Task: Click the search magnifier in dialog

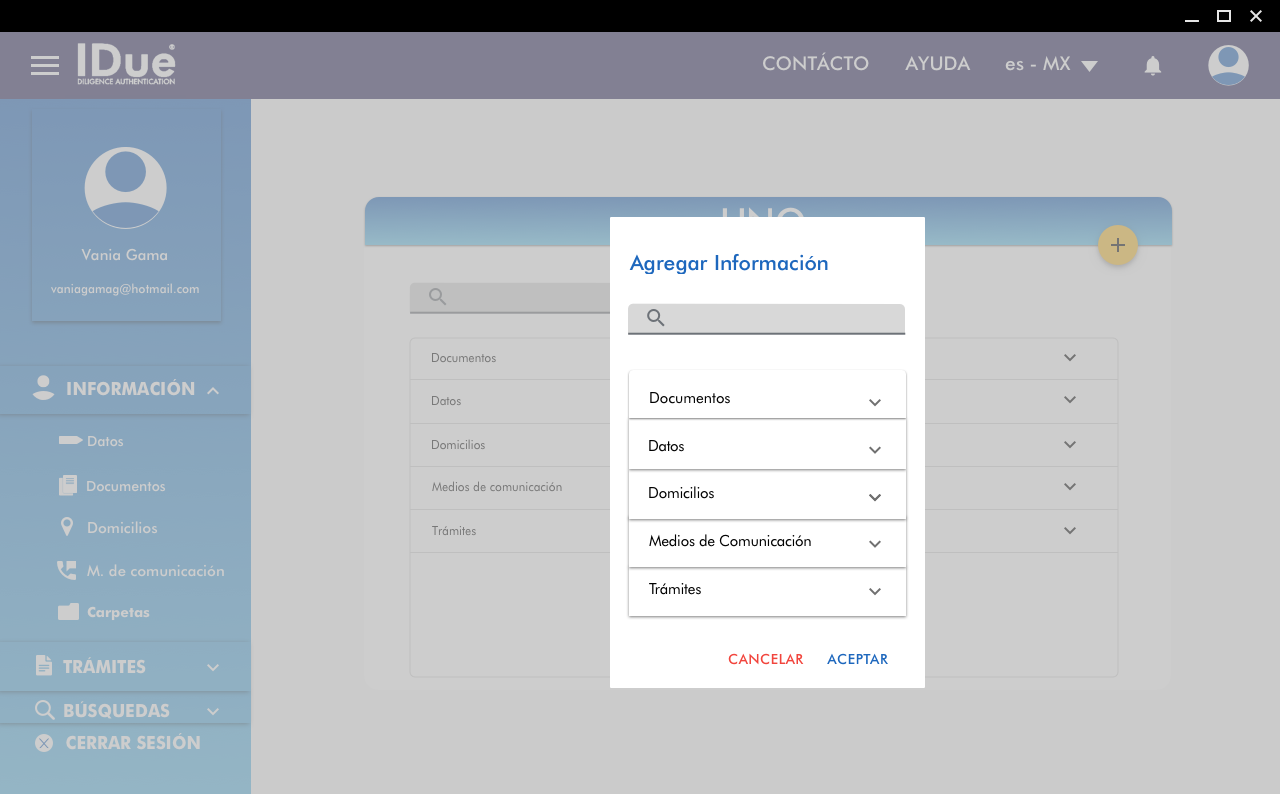Action: tap(656, 318)
